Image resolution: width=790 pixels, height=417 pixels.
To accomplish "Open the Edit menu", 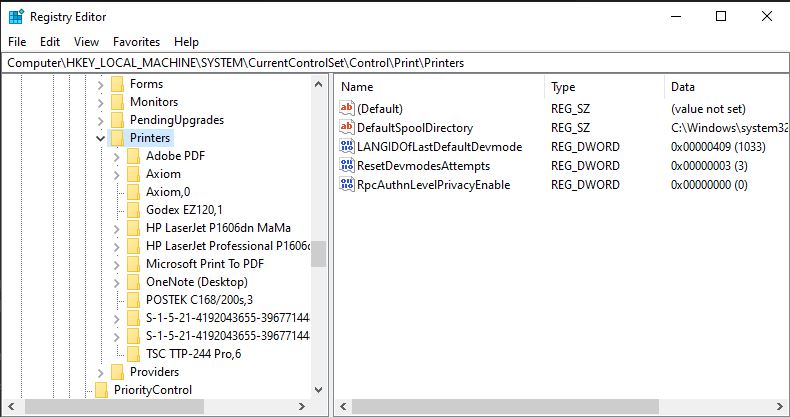I will 50,42.
